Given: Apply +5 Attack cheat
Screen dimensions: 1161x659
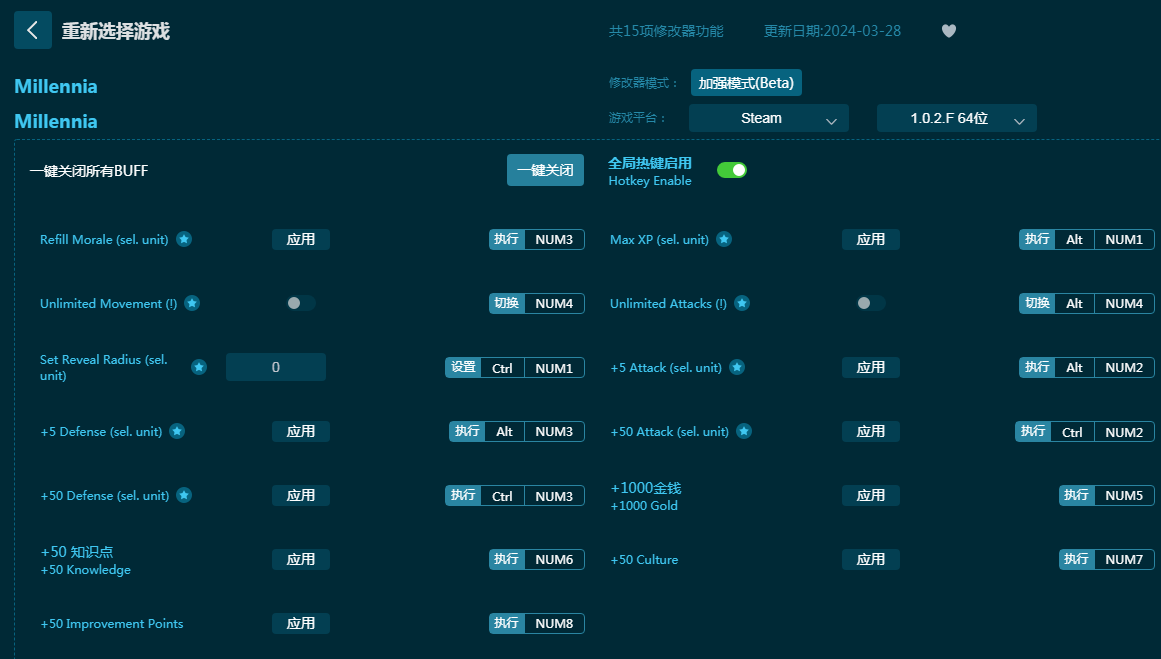Looking at the screenshot, I should [871, 367].
